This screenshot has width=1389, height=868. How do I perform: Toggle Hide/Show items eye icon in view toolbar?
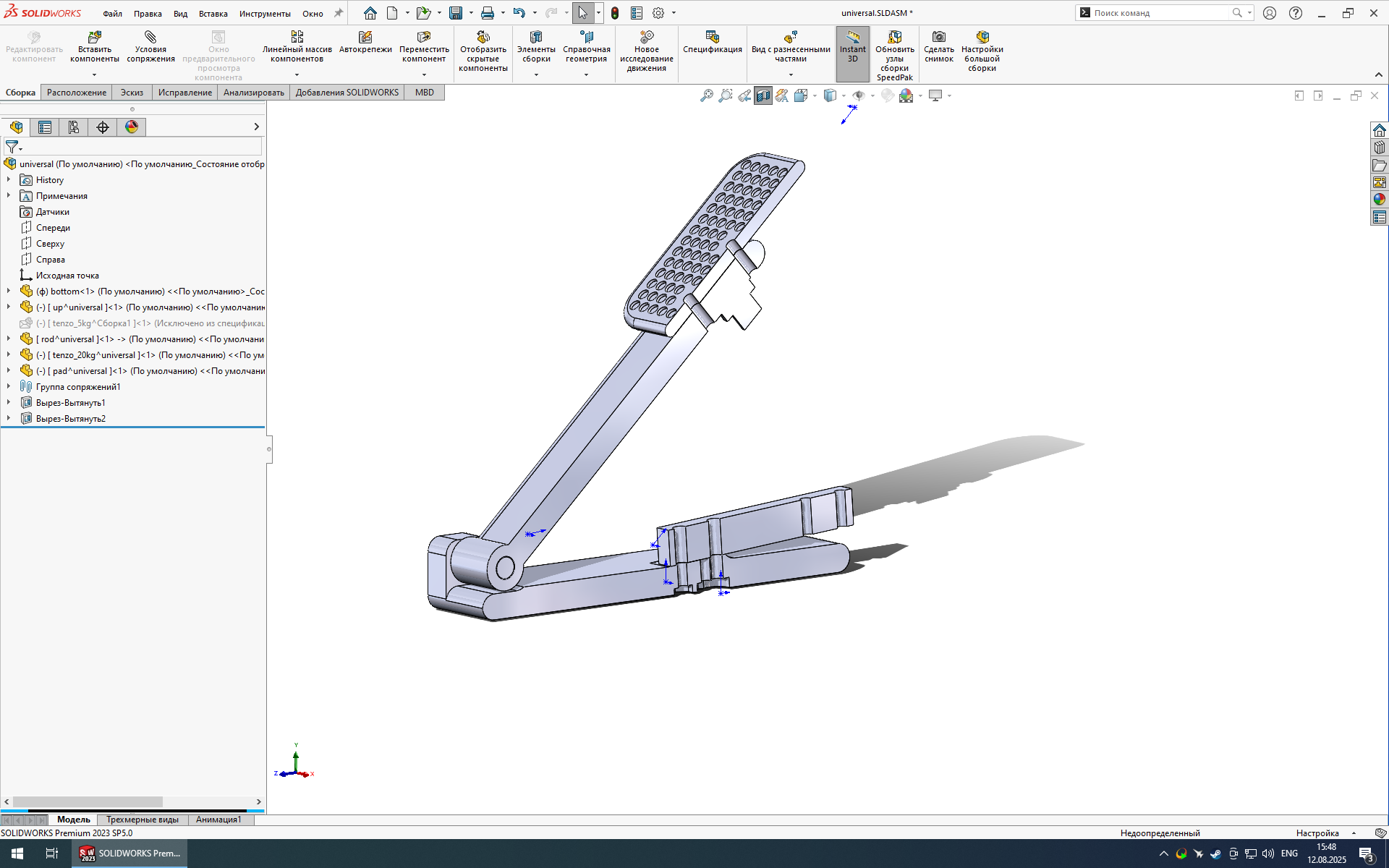click(x=859, y=95)
